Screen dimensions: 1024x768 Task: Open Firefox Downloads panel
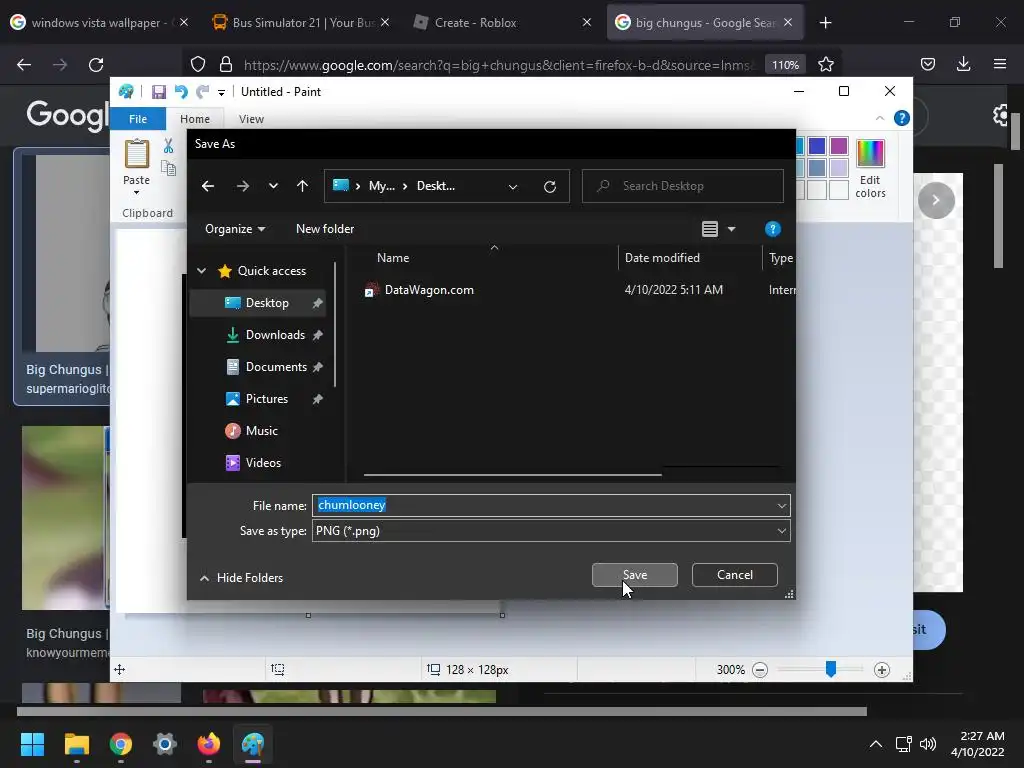(963, 64)
